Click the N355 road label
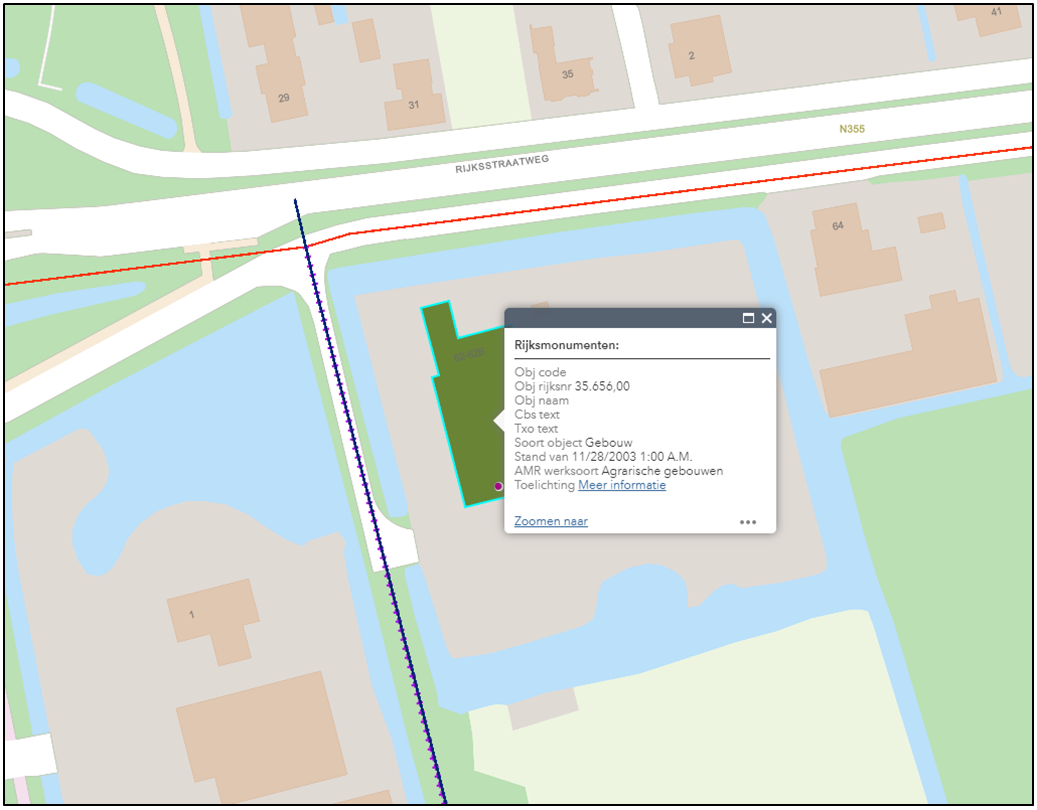Viewport: 1037px width, 810px height. point(852,129)
